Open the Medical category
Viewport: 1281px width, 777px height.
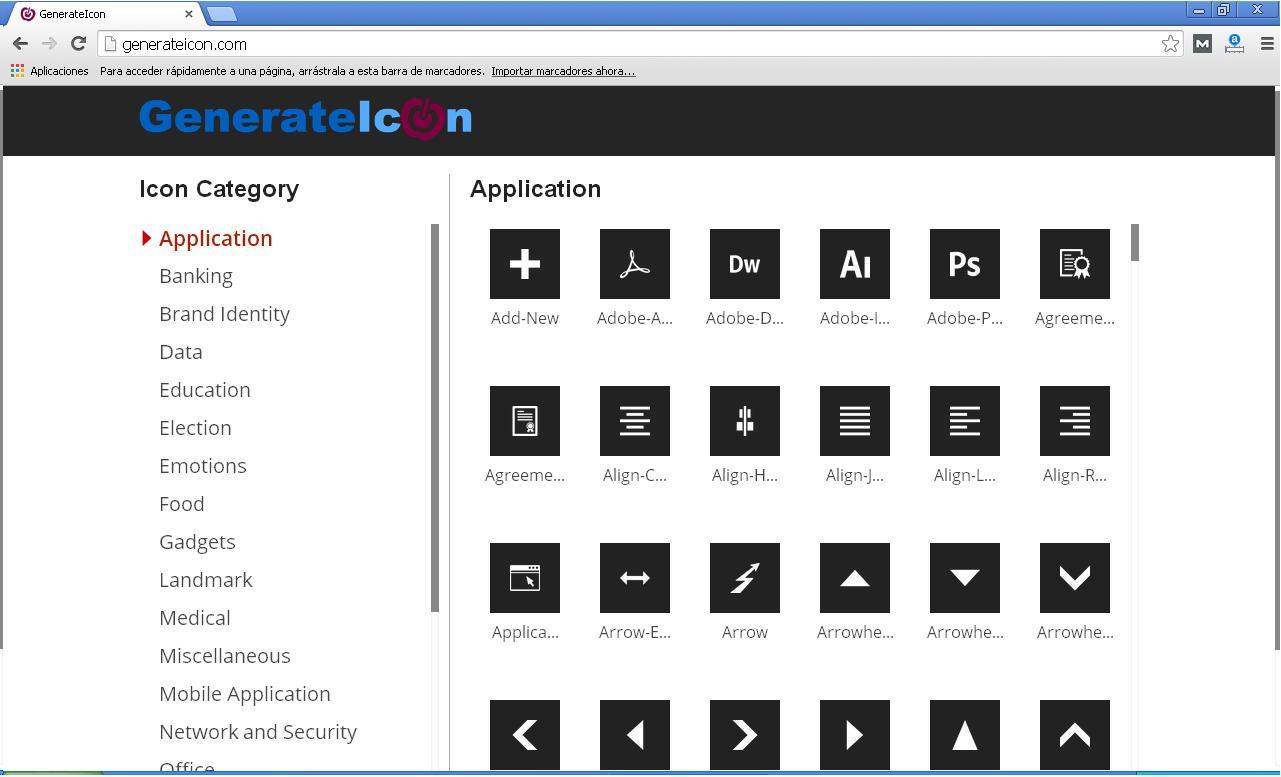[195, 618]
